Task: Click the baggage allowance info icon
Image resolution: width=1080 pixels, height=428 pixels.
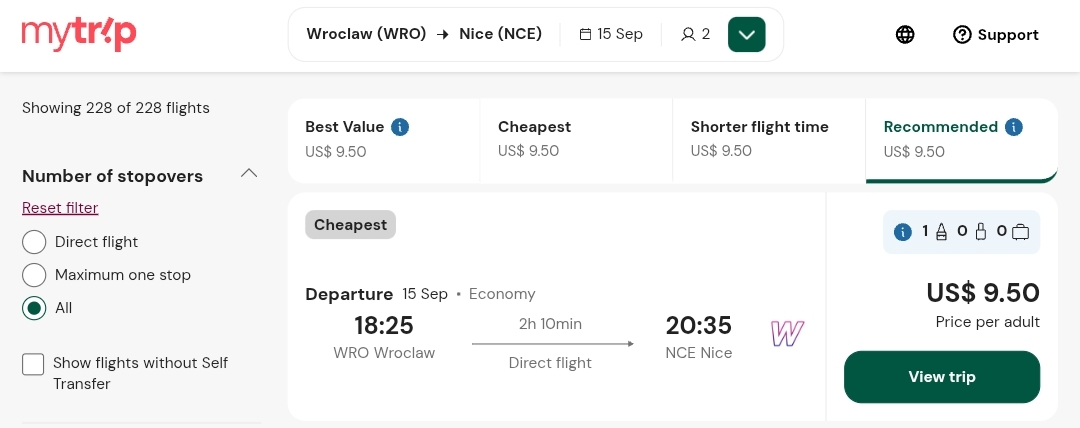Action: point(903,232)
